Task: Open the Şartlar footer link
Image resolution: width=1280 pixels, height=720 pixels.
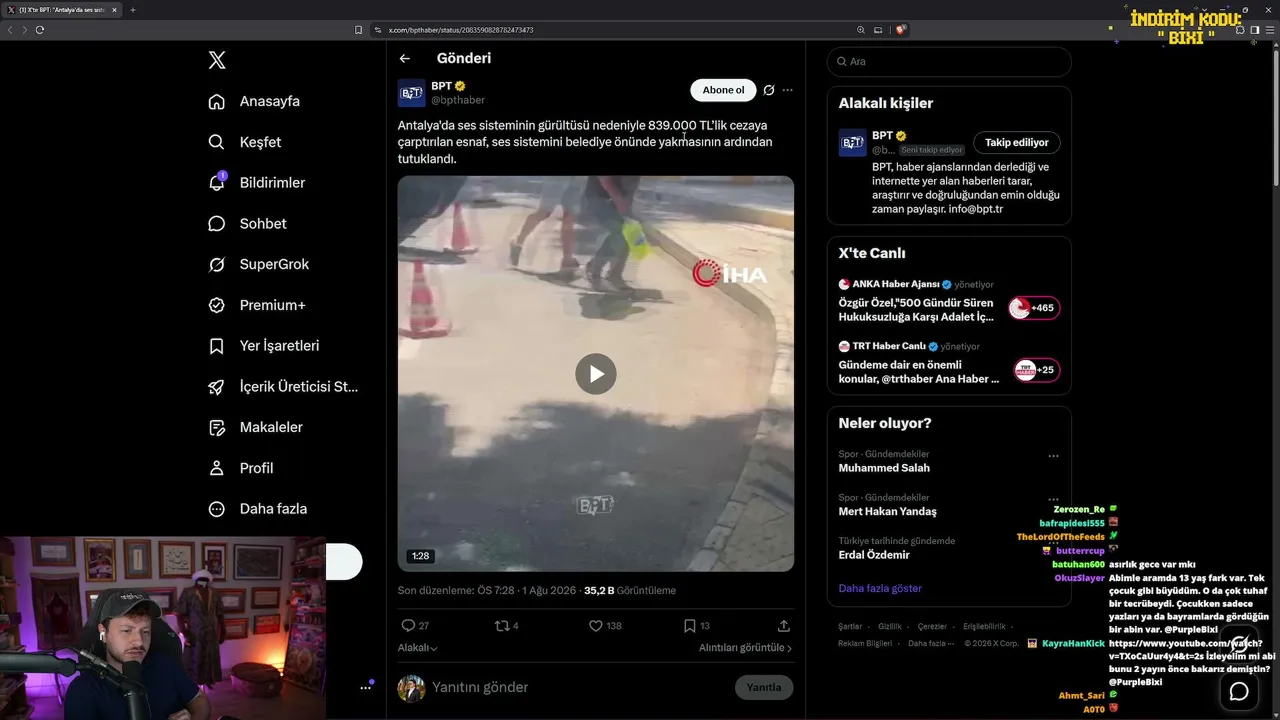Action: pos(850,627)
